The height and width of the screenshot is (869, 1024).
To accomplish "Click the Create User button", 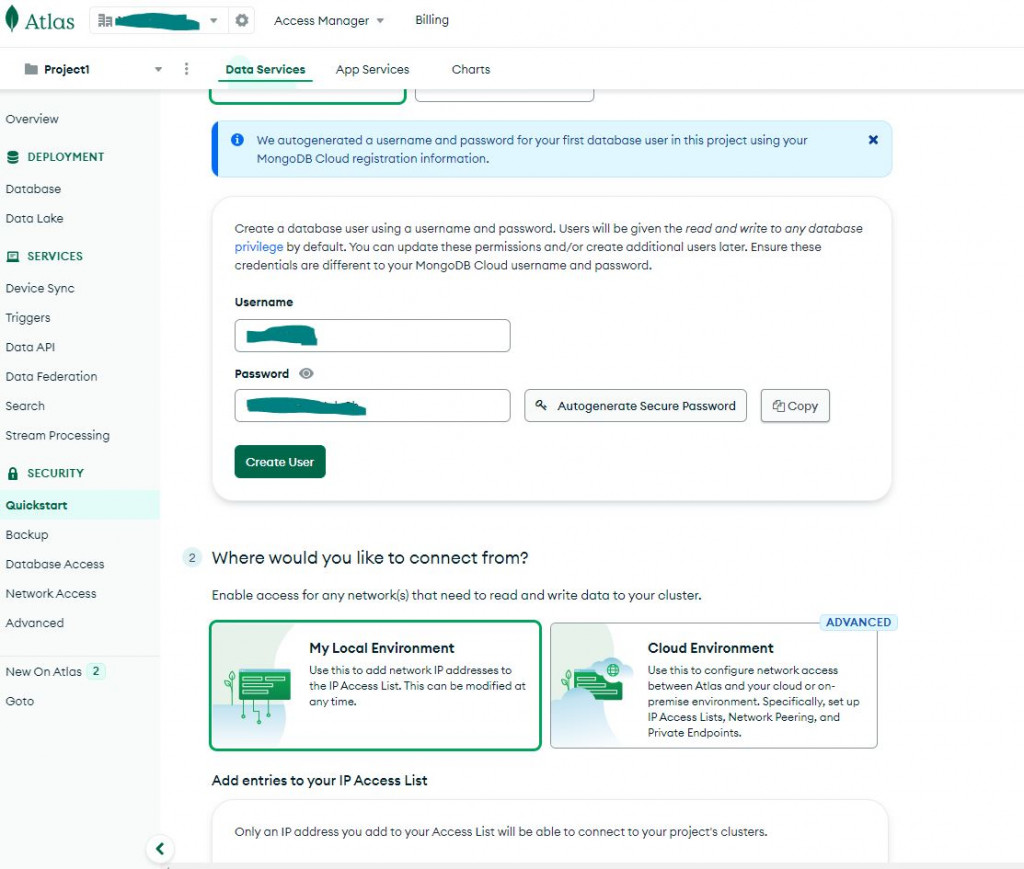I will pyautogui.click(x=280, y=462).
